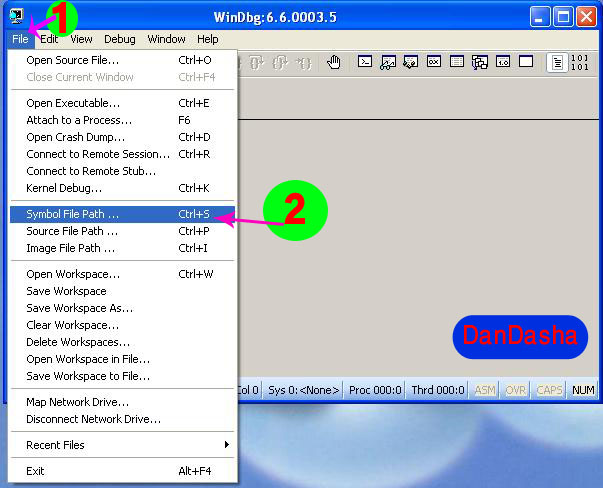The height and width of the screenshot is (488, 603).
Task: Open the Command window toolbar icon
Action: (x=365, y=62)
